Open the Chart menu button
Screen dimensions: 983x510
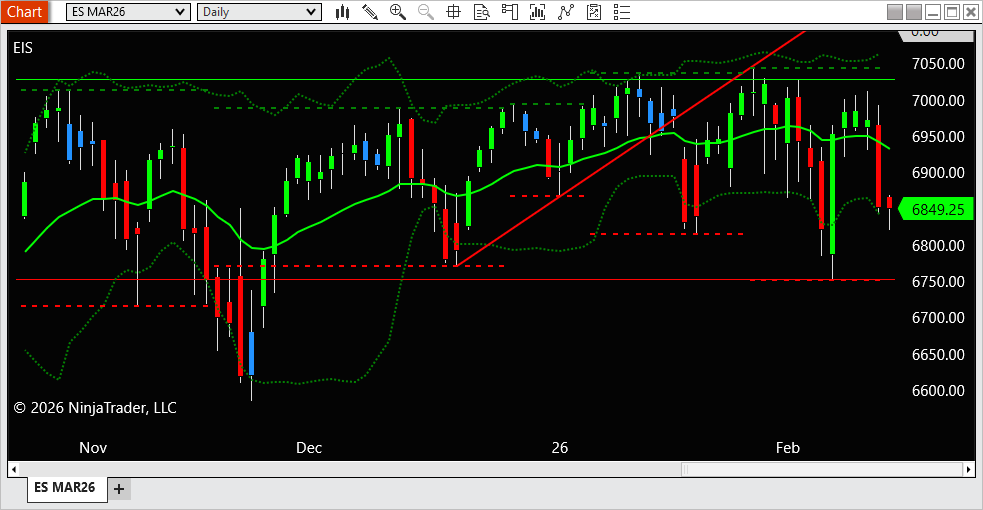click(x=24, y=12)
